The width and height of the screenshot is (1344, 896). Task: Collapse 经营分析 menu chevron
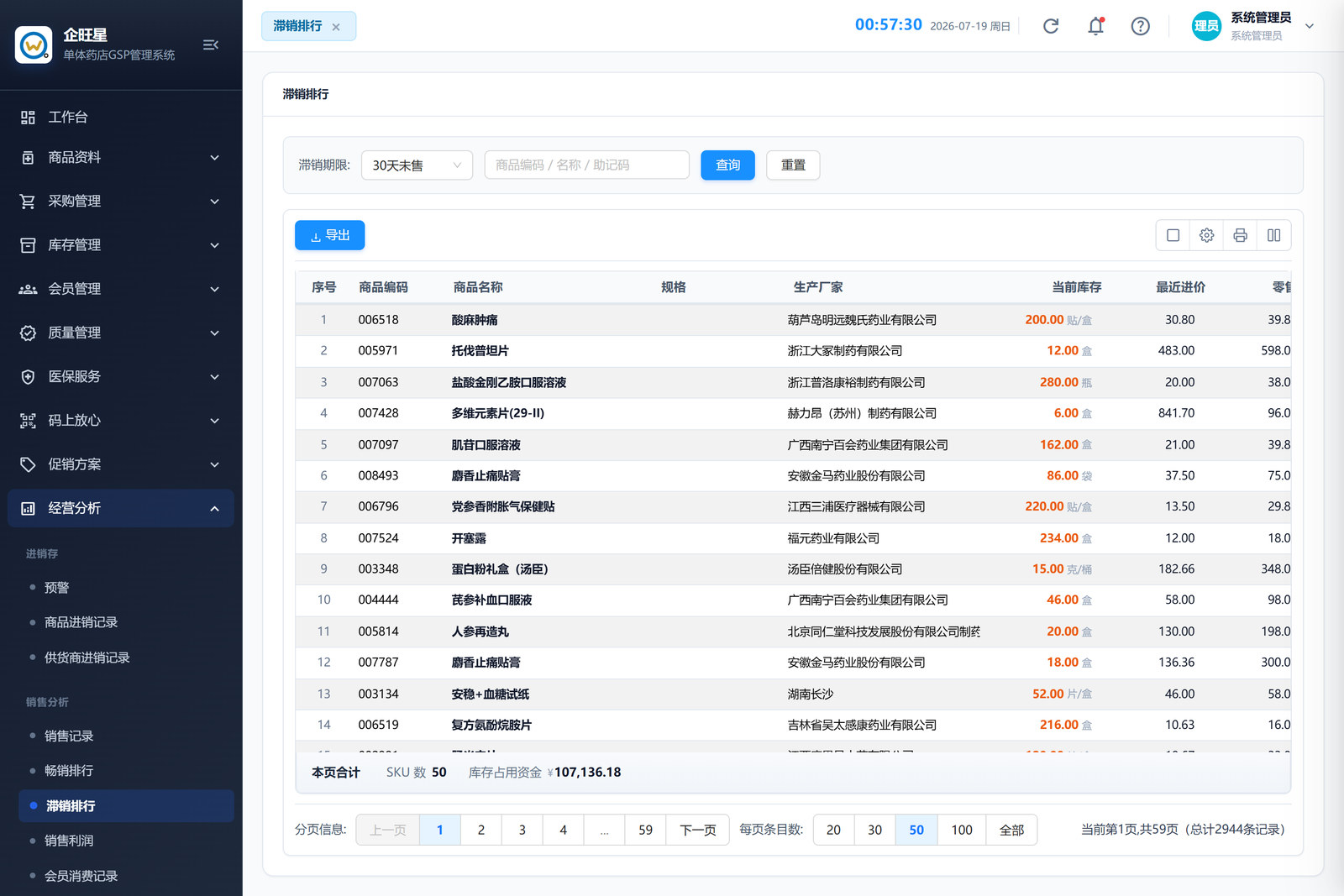tap(215, 508)
